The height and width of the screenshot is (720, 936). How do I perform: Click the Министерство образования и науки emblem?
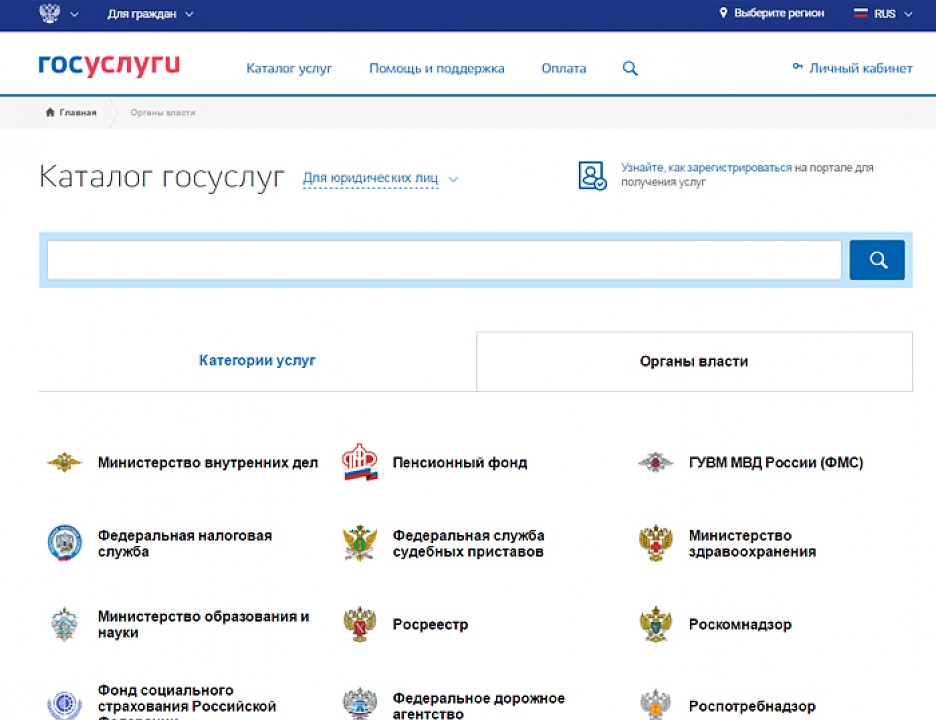tap(64, 624)
